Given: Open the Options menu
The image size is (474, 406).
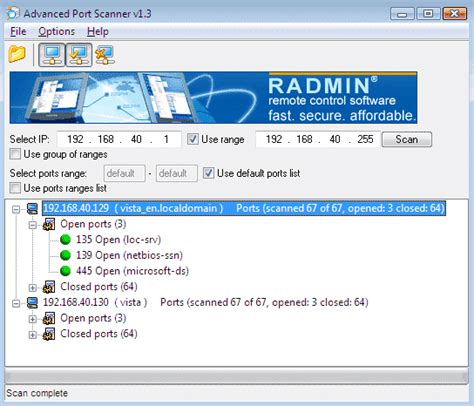Looking at the screenshot, I should click(56, 32).
